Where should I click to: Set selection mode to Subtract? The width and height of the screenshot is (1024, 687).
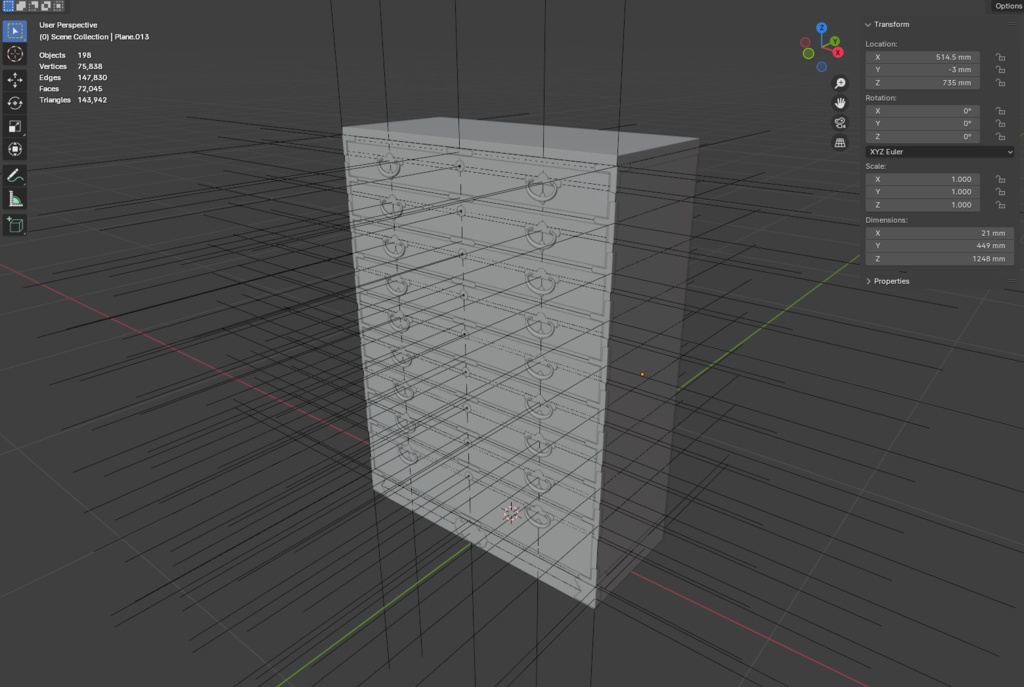click(x=33, y=6)
